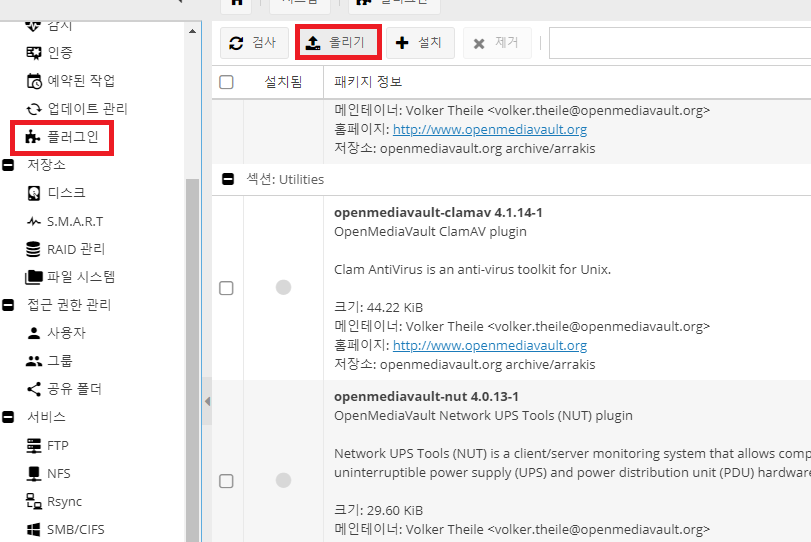The image size is (811, 542).
Task: Click the Rsync service icon
Action: click(34, 501)
